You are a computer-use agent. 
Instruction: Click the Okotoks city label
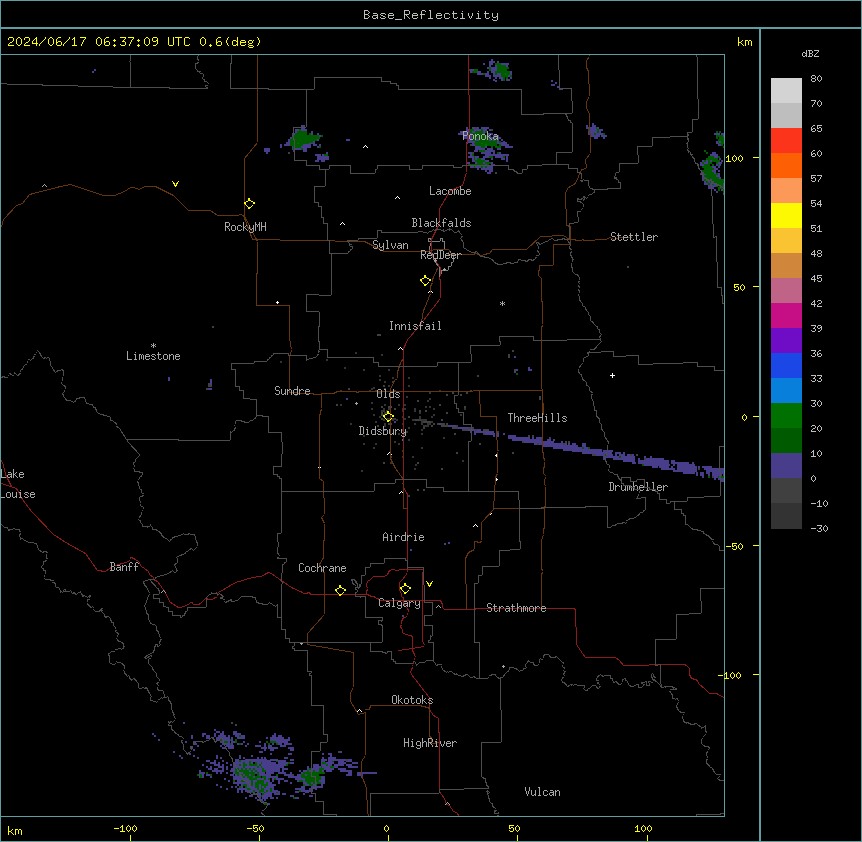[412, 700]
